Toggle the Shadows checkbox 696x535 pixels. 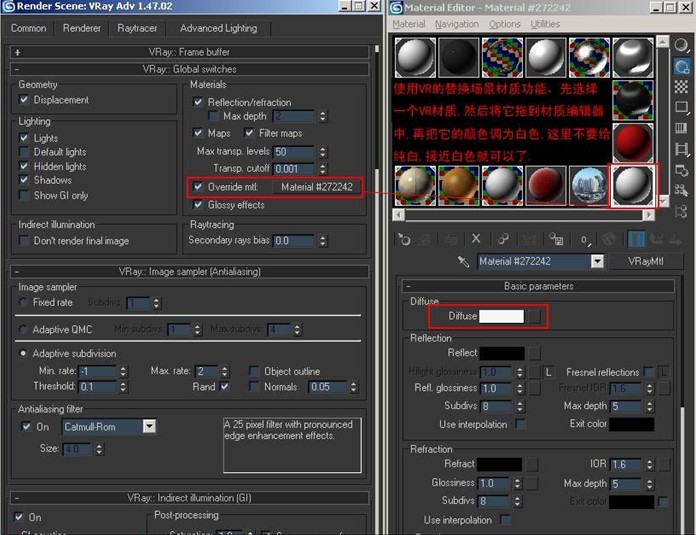[24, 180]
